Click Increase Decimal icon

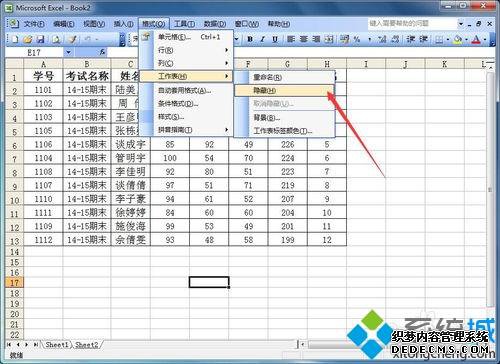pos(382,39)
